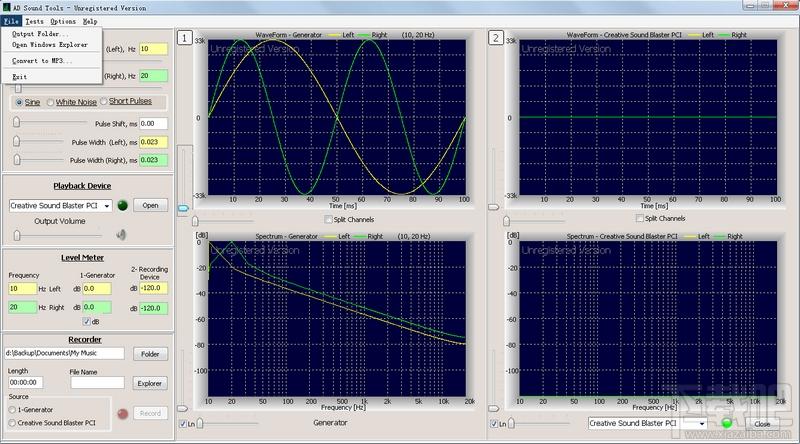Click Left recording device dB value -120.0
The width and height of the screenshot is (800, 444).
(153, 288)
